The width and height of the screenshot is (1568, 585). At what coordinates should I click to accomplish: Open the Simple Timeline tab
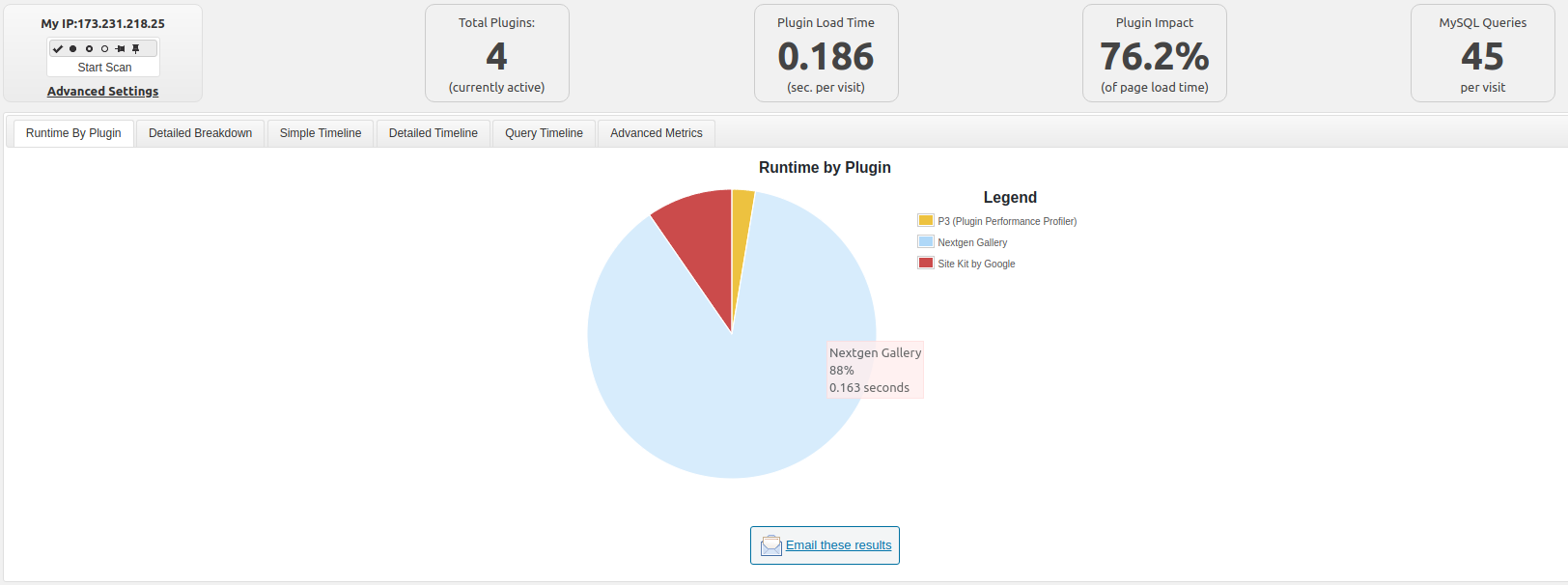pyautogui.click(x=321, y=133)
